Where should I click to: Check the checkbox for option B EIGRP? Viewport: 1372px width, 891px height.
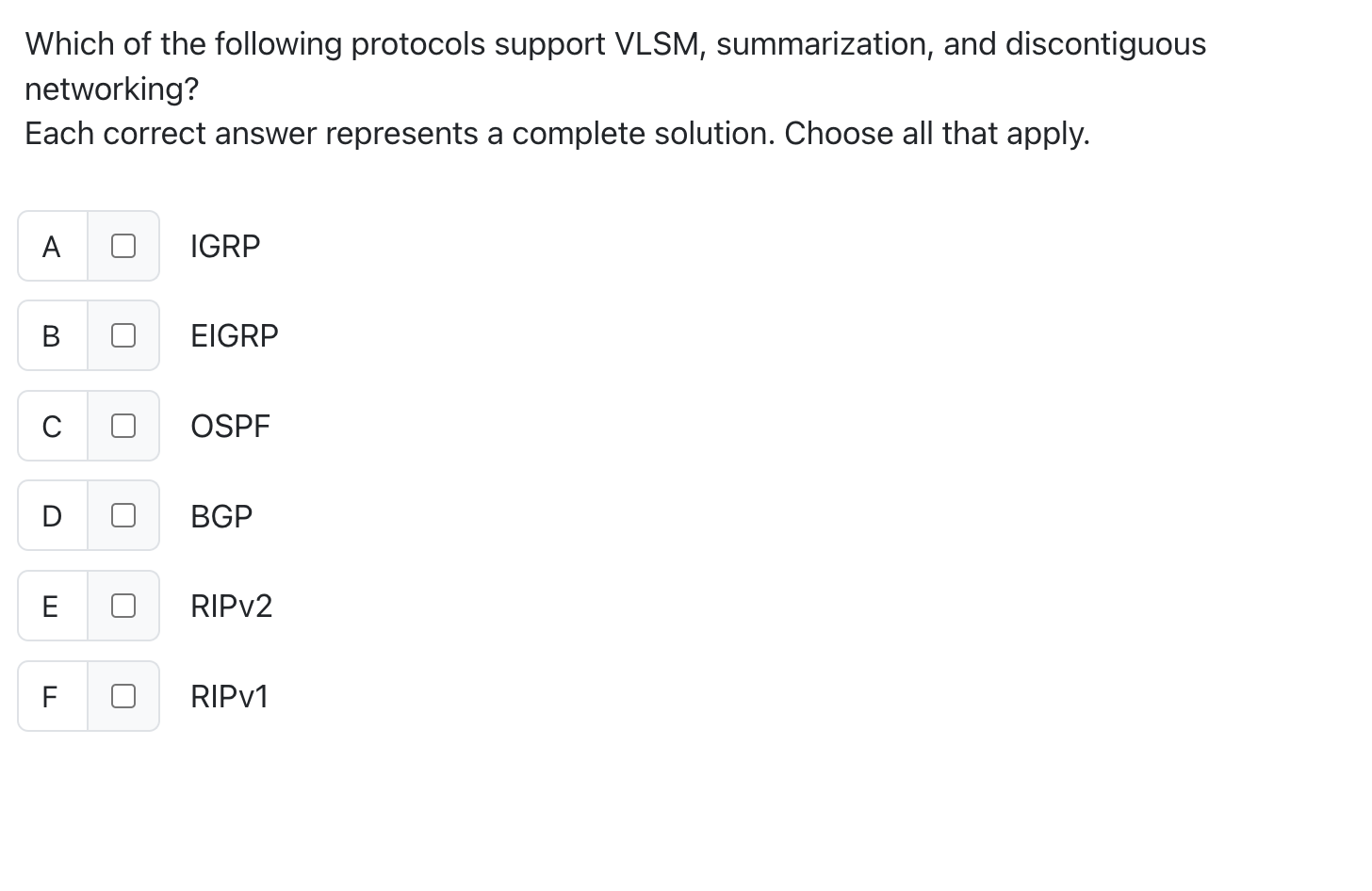point(123,335)
